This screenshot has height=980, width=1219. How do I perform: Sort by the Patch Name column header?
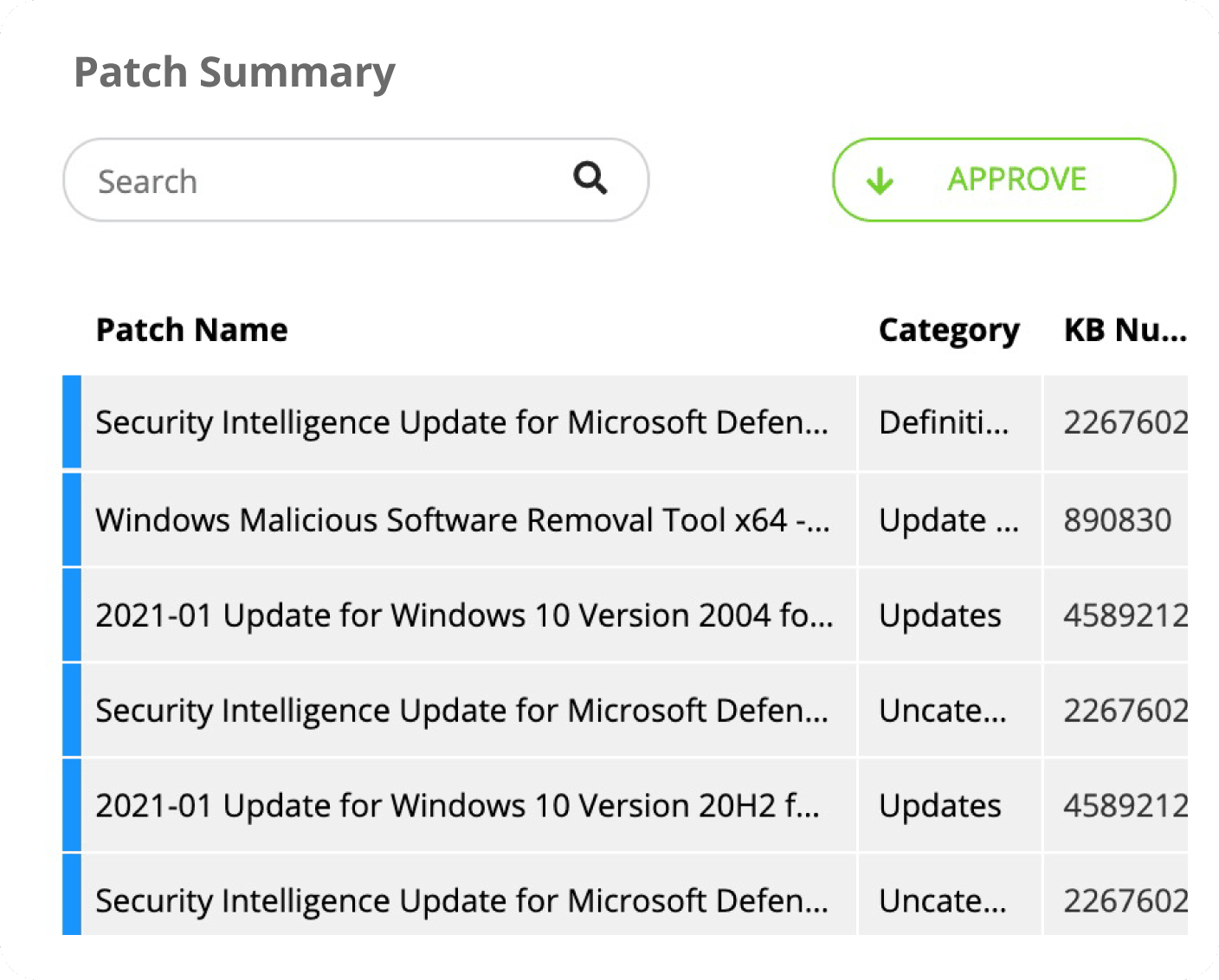point(191,330)
